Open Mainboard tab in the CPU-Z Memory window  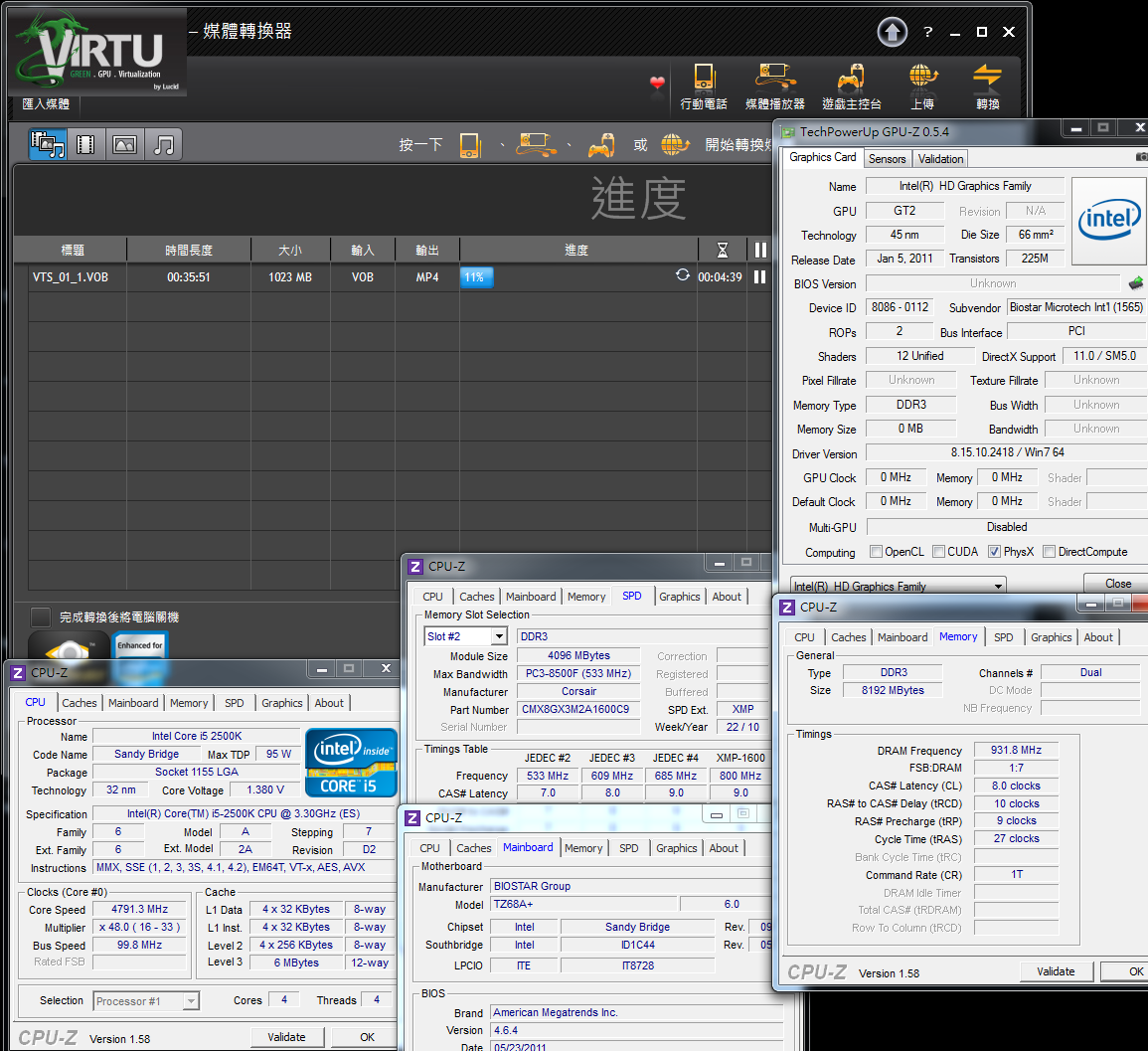(902, 638)
